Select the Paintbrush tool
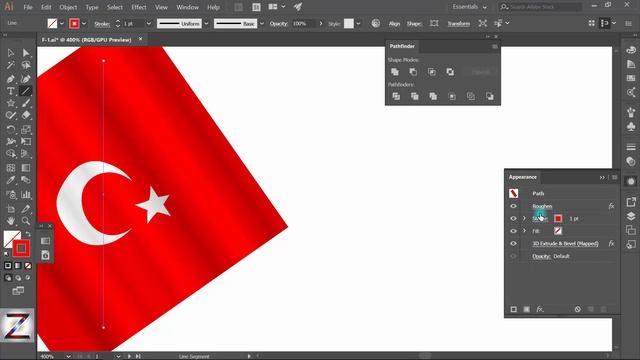The image size is (640, 360). (x=26, y=103)
